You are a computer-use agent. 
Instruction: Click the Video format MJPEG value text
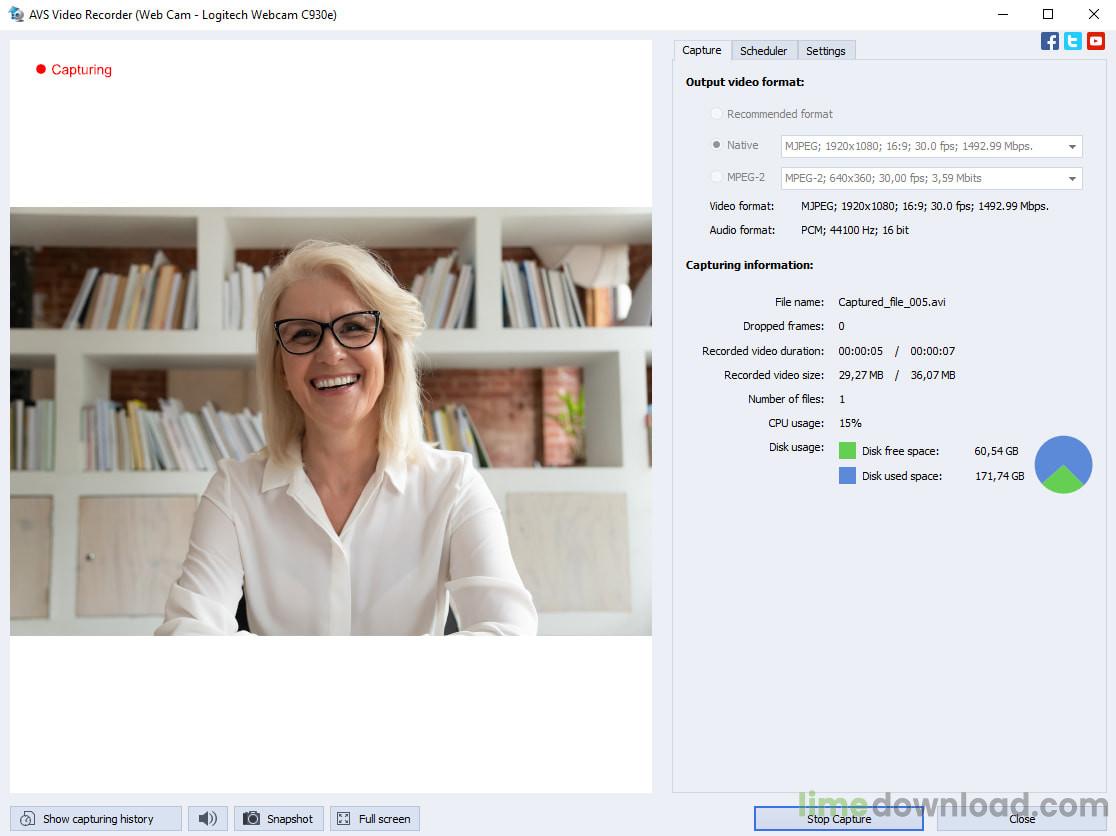click(x=925, y=206)
